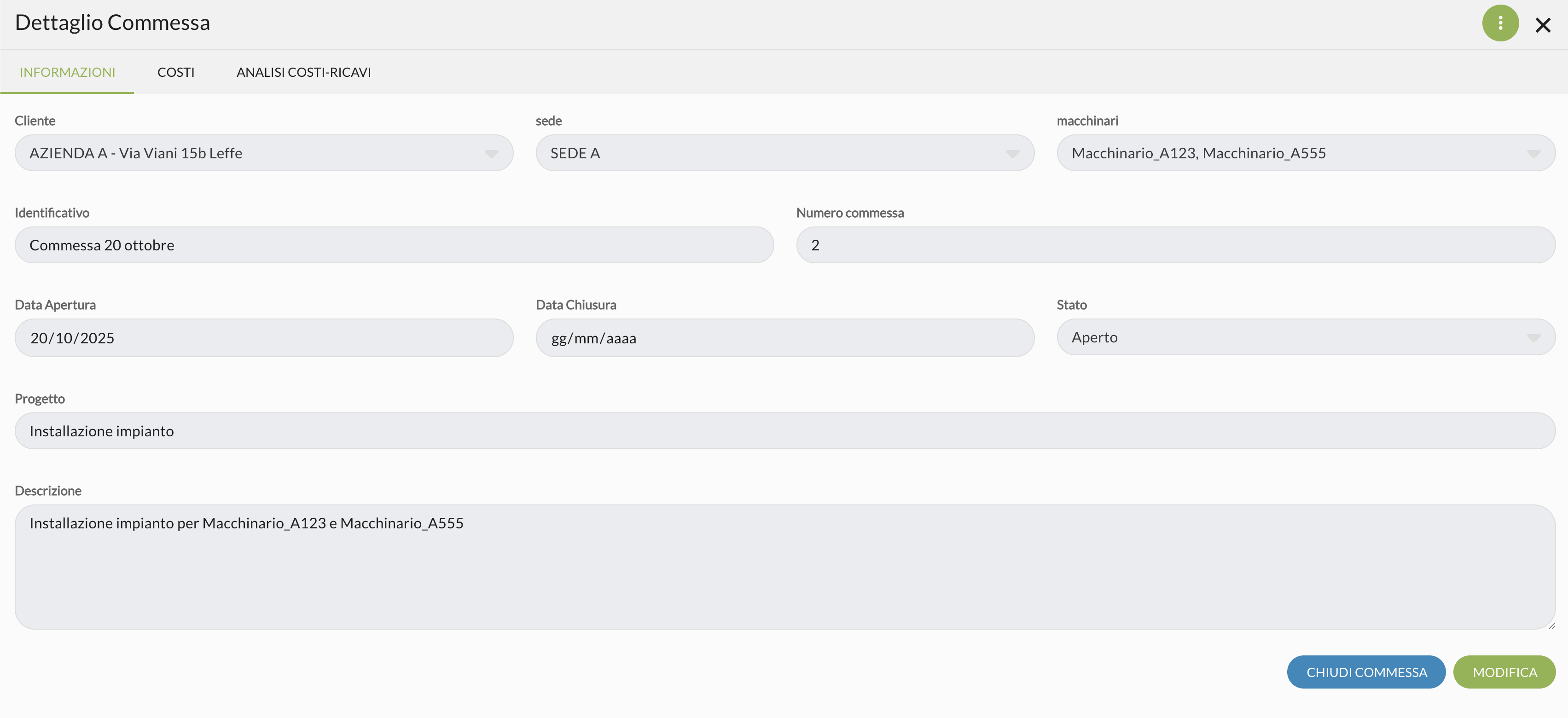Viewport: 1568px width, 718px height.
Task: Click the Macchinario_A123, Macchinario_A555 value
Action: coord(1198,153)
